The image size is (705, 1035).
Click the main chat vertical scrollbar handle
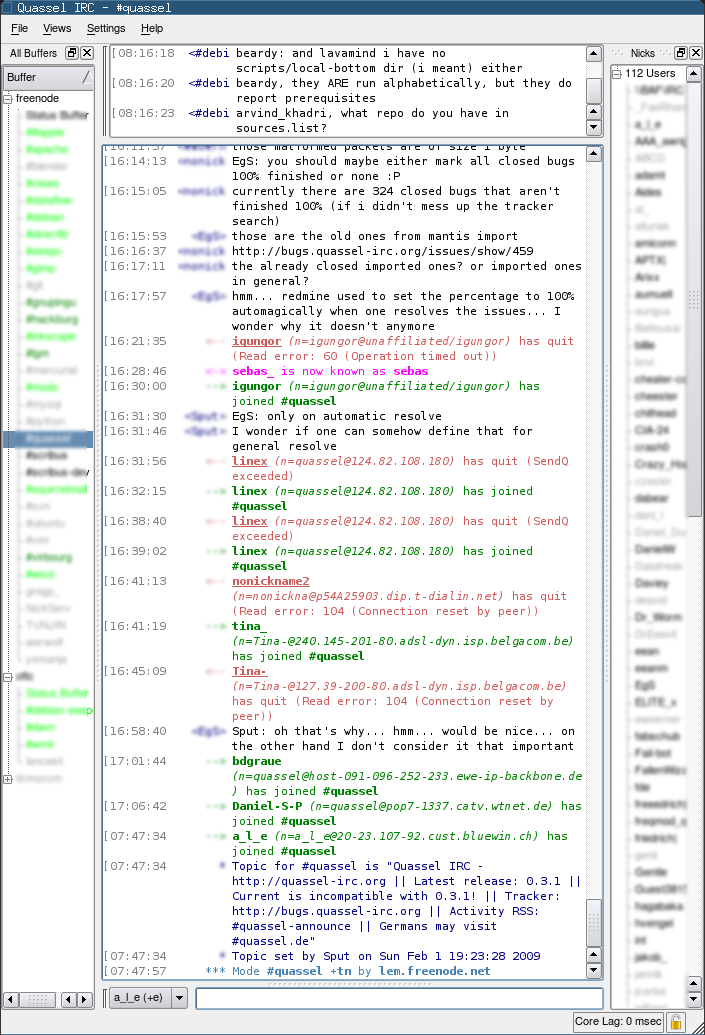(x=594, y=922)
